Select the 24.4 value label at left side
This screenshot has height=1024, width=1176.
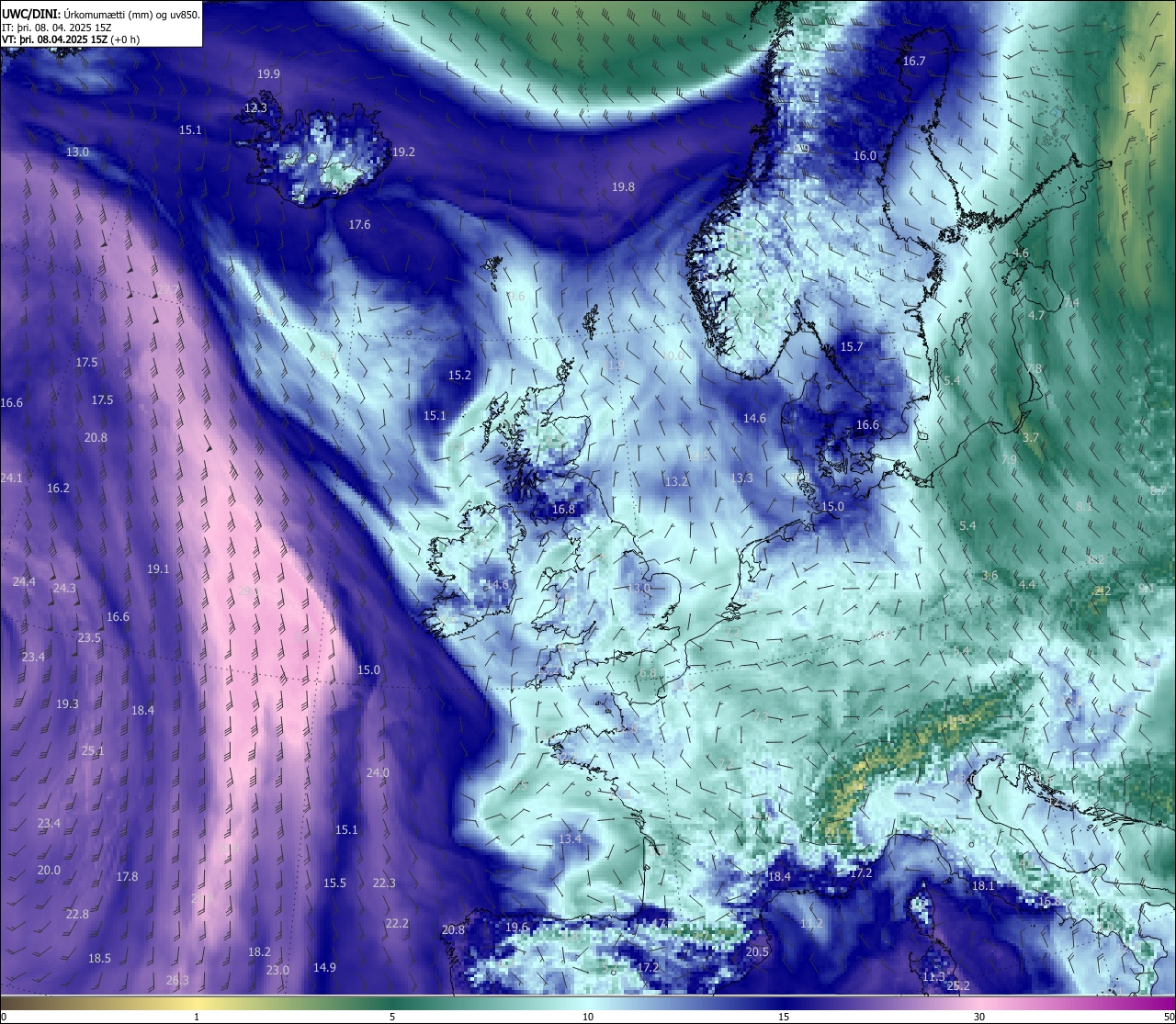coord(24,582)
